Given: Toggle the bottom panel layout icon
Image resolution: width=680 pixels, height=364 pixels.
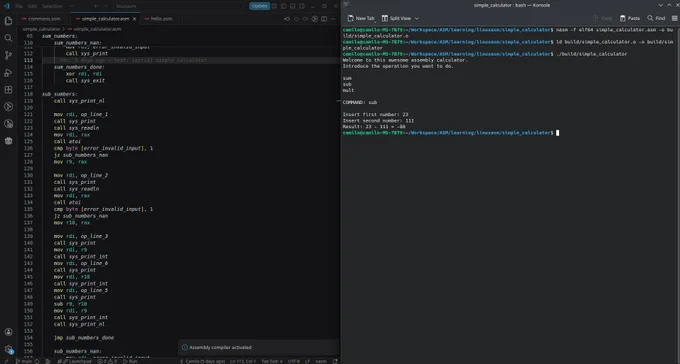Looking at the screenshot, I should [x=293, y=6].
